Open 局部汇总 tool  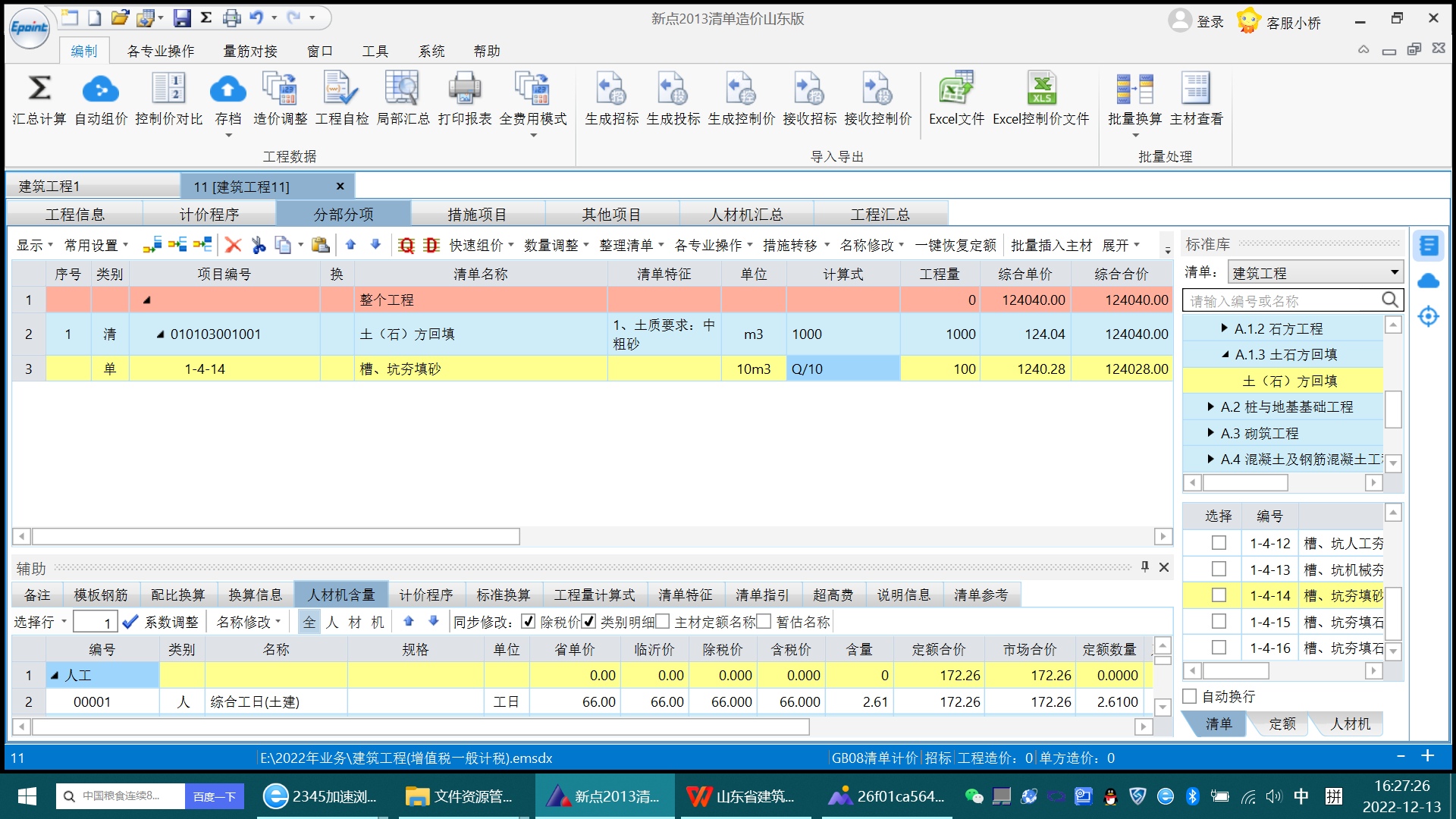click(x=403, y=89)
